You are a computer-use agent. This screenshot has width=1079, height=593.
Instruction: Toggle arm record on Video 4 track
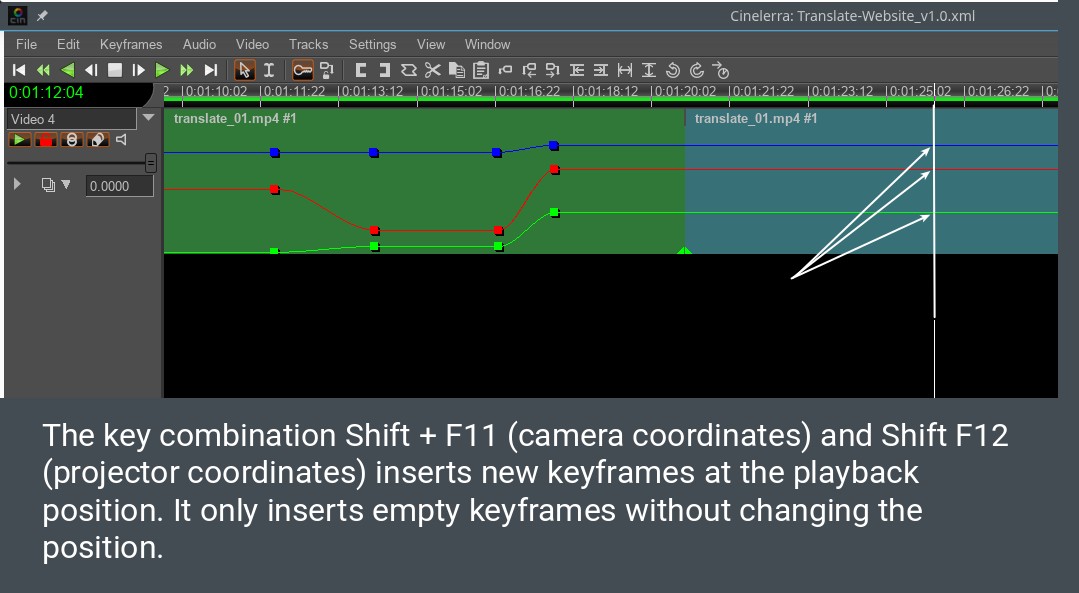[45, 140]
